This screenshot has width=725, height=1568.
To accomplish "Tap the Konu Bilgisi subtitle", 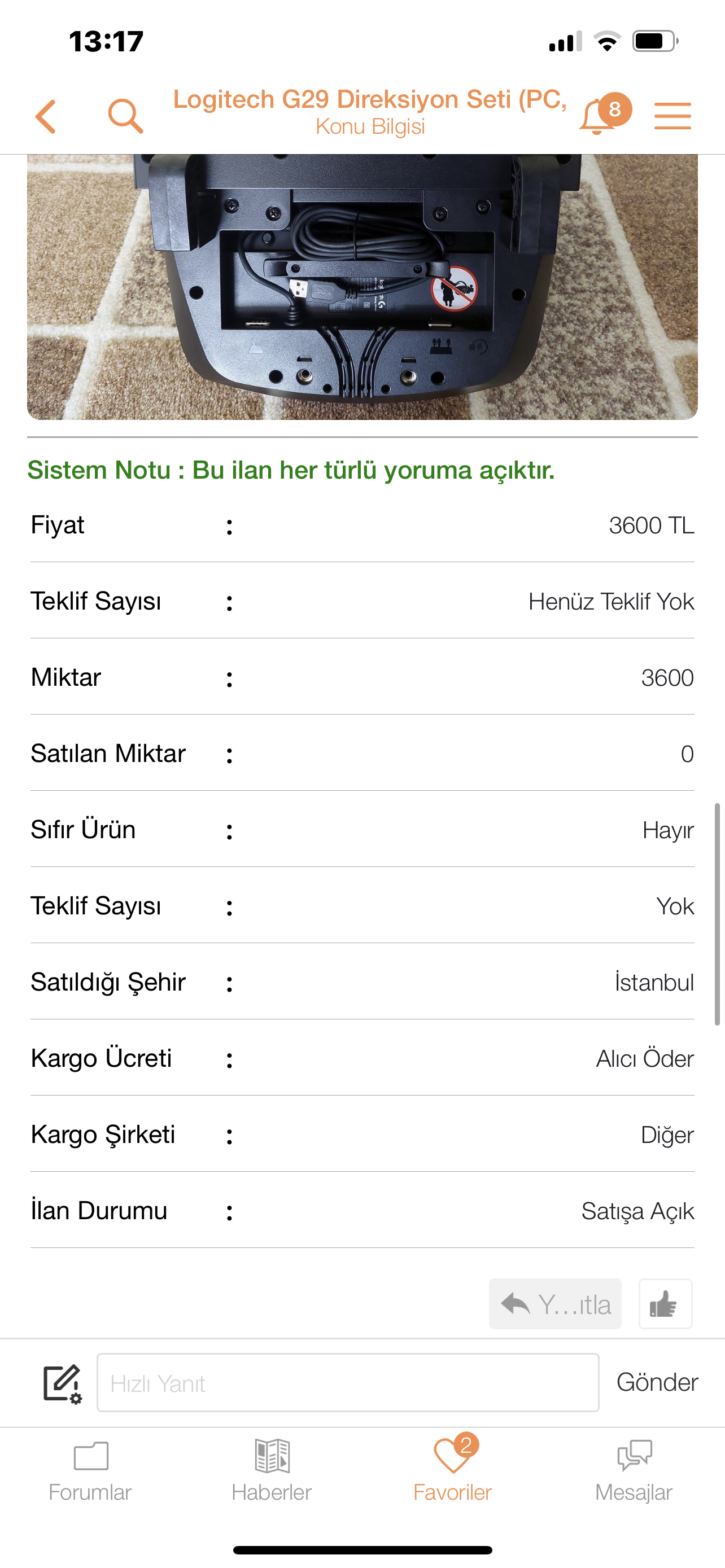I will [370, 126].
